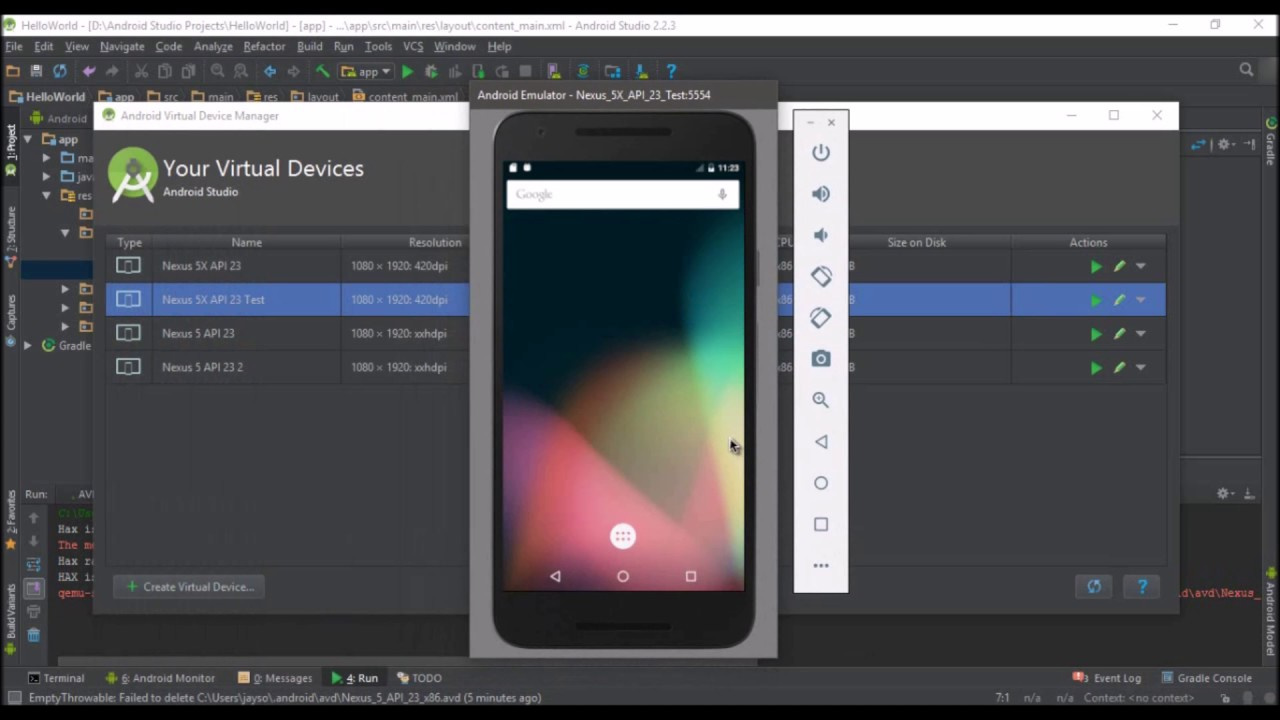Switch to the Terminal tool window tab

click(56, 678)
